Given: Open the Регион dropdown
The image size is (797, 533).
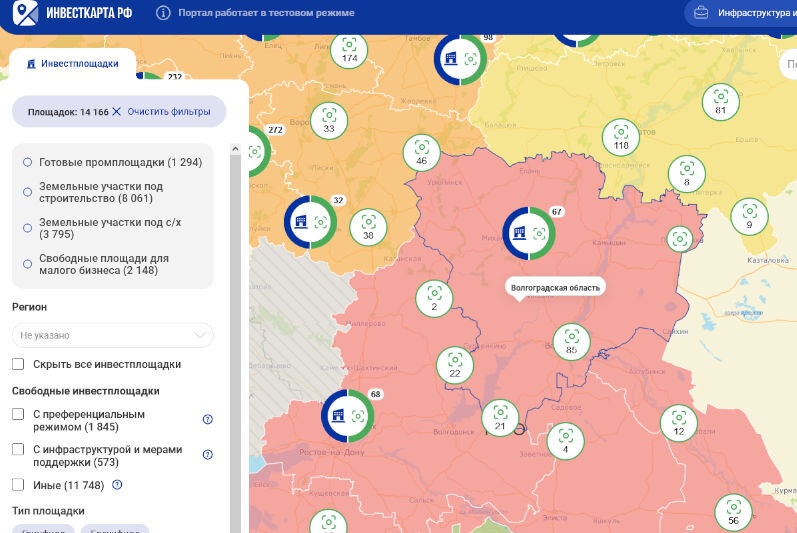Looking at the screenshot, I should (113, 335).
